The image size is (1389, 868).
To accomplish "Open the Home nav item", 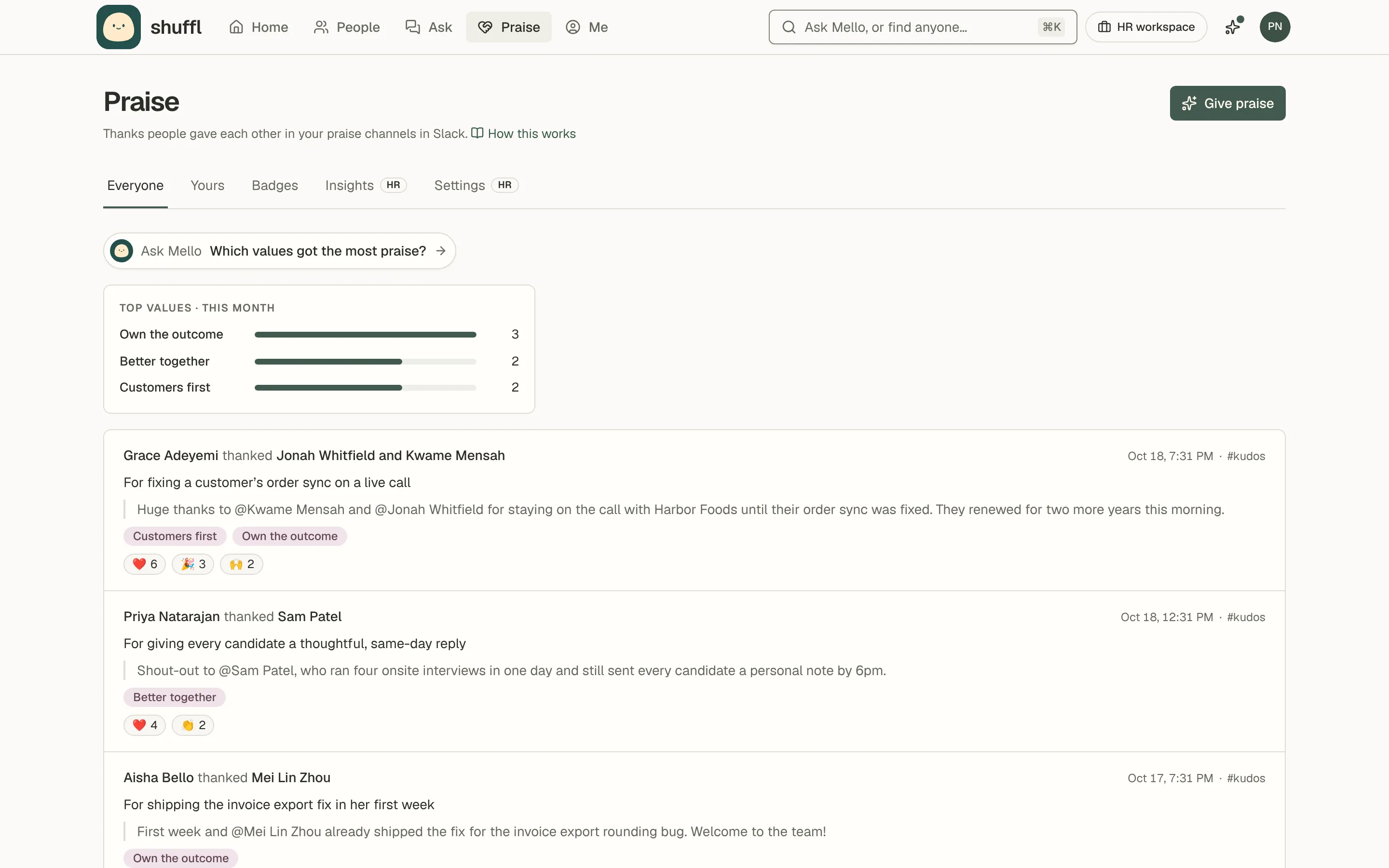I will pyautogui.click(x=259, y=27).
